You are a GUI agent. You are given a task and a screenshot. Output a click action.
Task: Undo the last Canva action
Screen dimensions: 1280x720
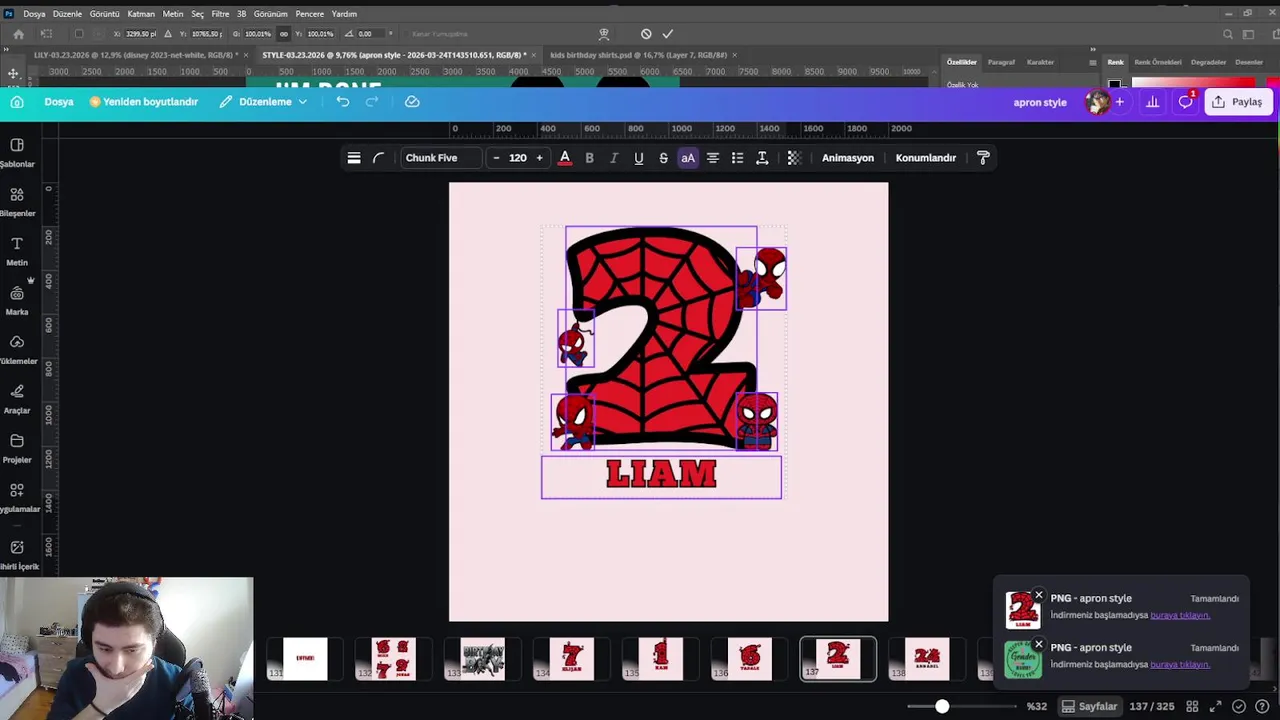(343, 102)
